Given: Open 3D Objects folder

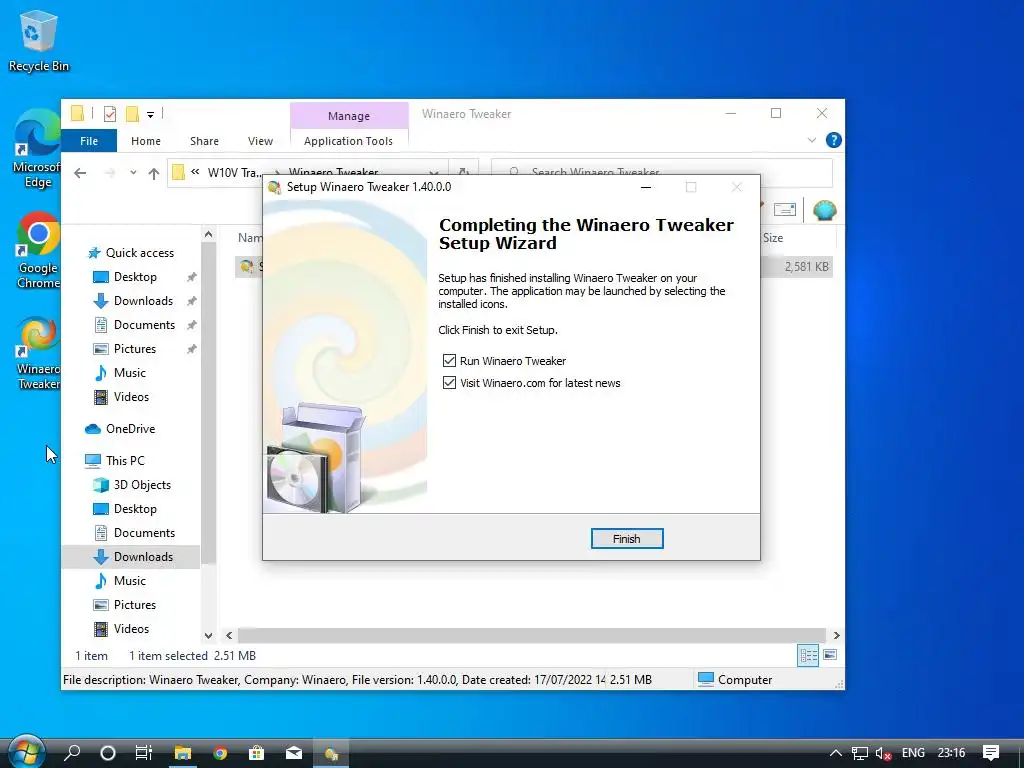Looking at the screenshot, I should click(x=142, y=485).
